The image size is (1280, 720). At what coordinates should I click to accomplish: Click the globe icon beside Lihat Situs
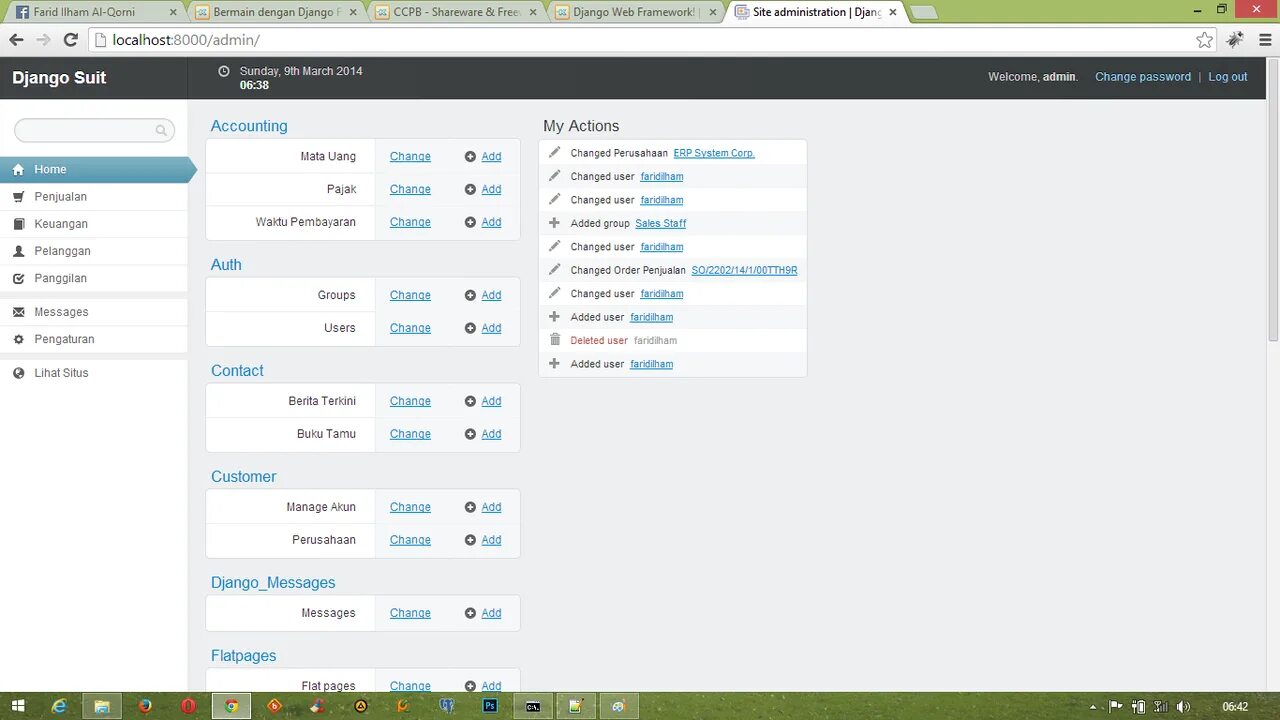pos(18,373)
